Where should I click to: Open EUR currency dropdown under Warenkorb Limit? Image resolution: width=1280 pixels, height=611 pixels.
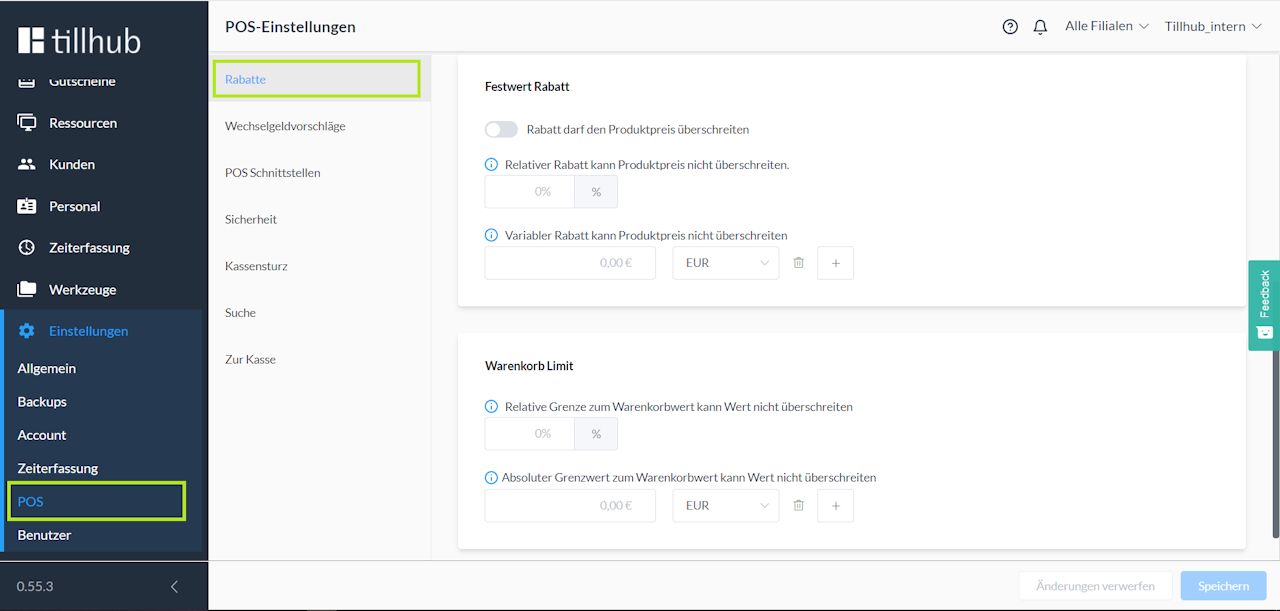click(x=725, y=506)
